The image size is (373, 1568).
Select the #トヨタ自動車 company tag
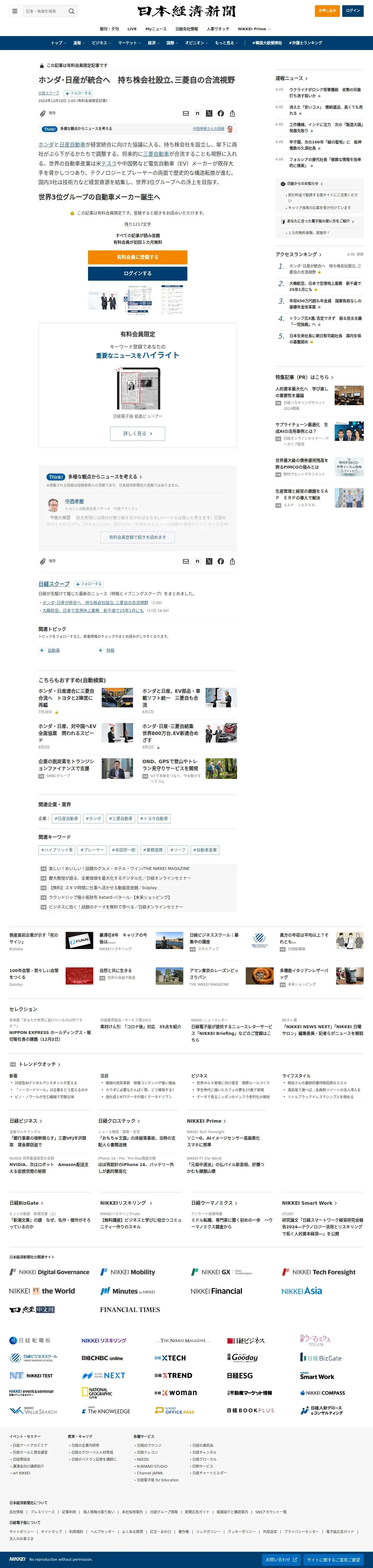(x=154, y=819)
